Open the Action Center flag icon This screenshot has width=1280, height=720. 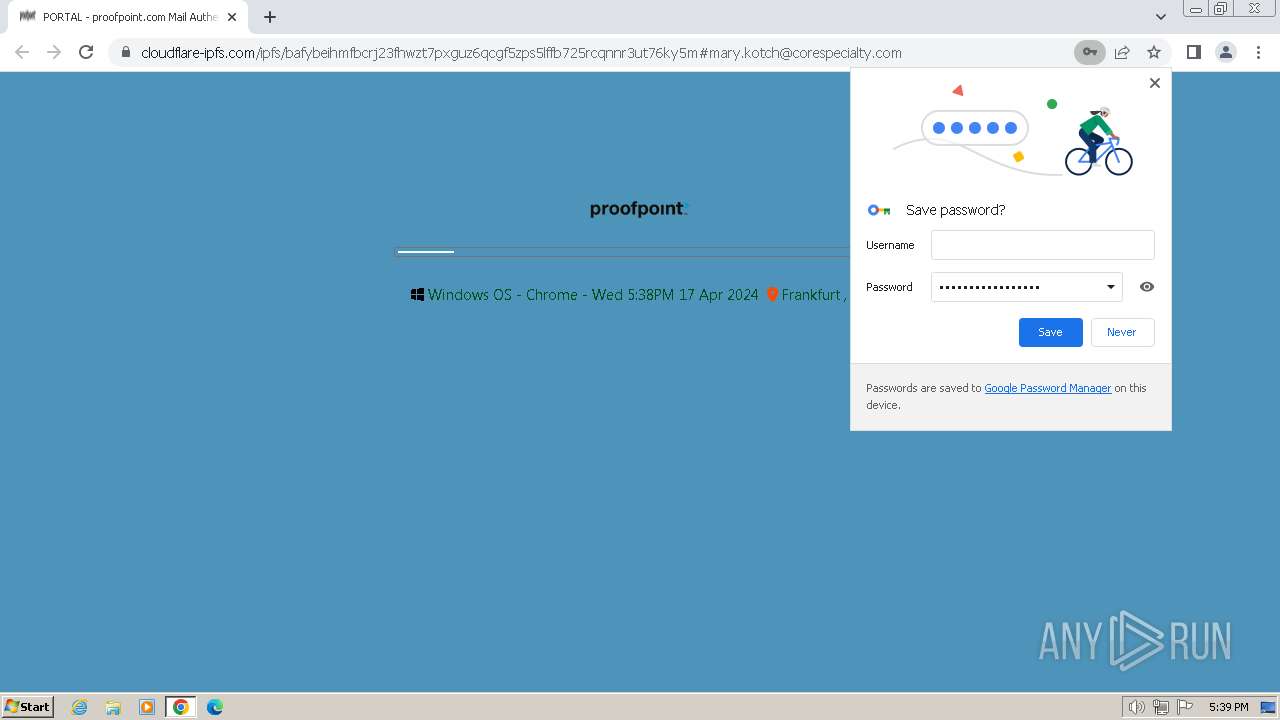coord(1185,707)
